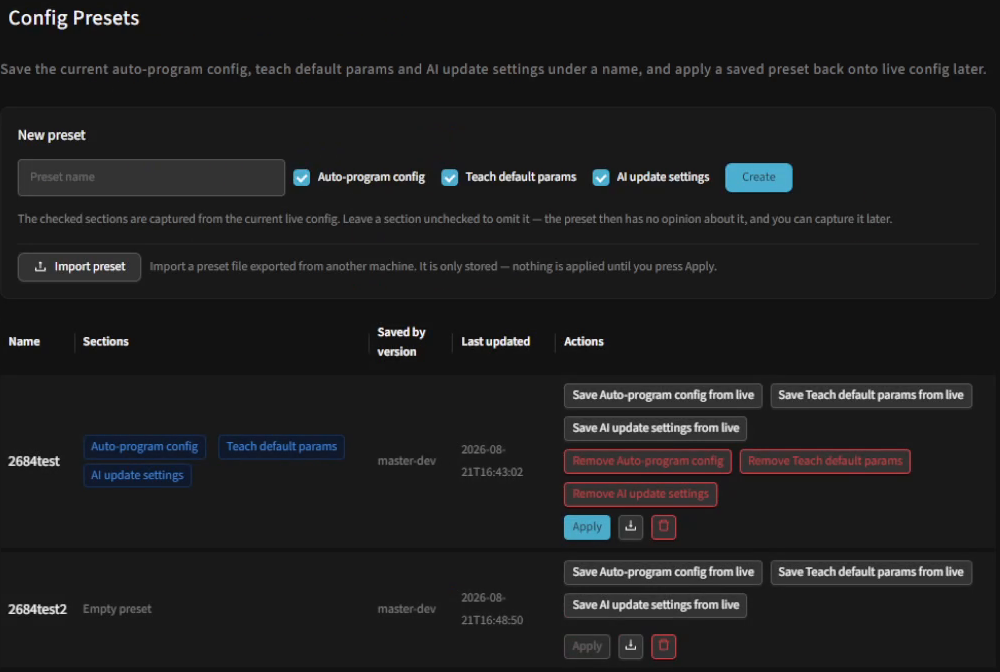Click the Empty preset label
This screenshot has height=672, width=1000.
[117, 609]
